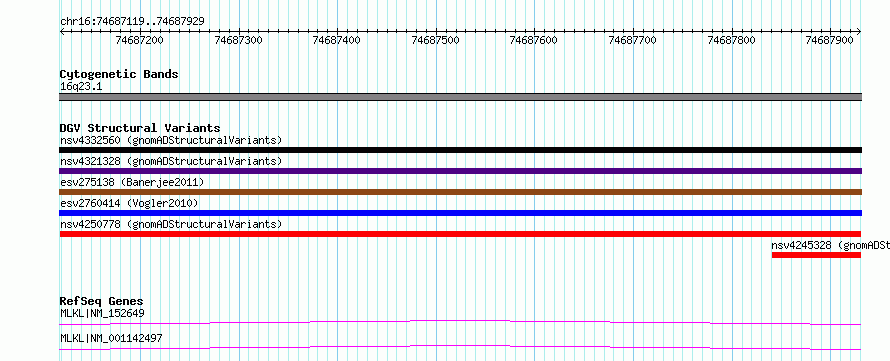Click the Cytogenetic Bands track heading
890x361 pixels.
pyautogui.click(x=119, y=74)
